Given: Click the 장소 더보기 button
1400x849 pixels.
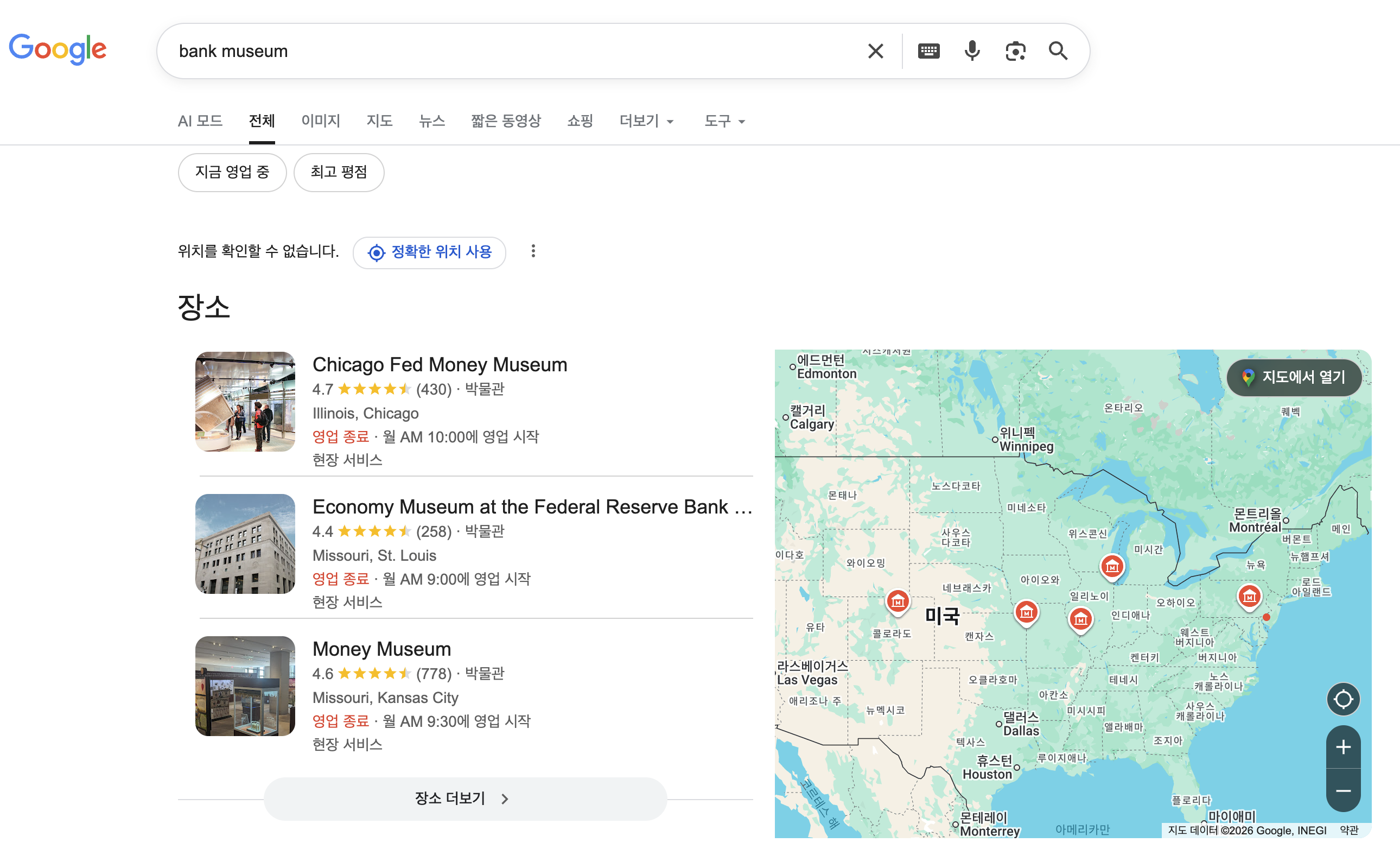Looking at the screenshot, I should tap(465, 799).
